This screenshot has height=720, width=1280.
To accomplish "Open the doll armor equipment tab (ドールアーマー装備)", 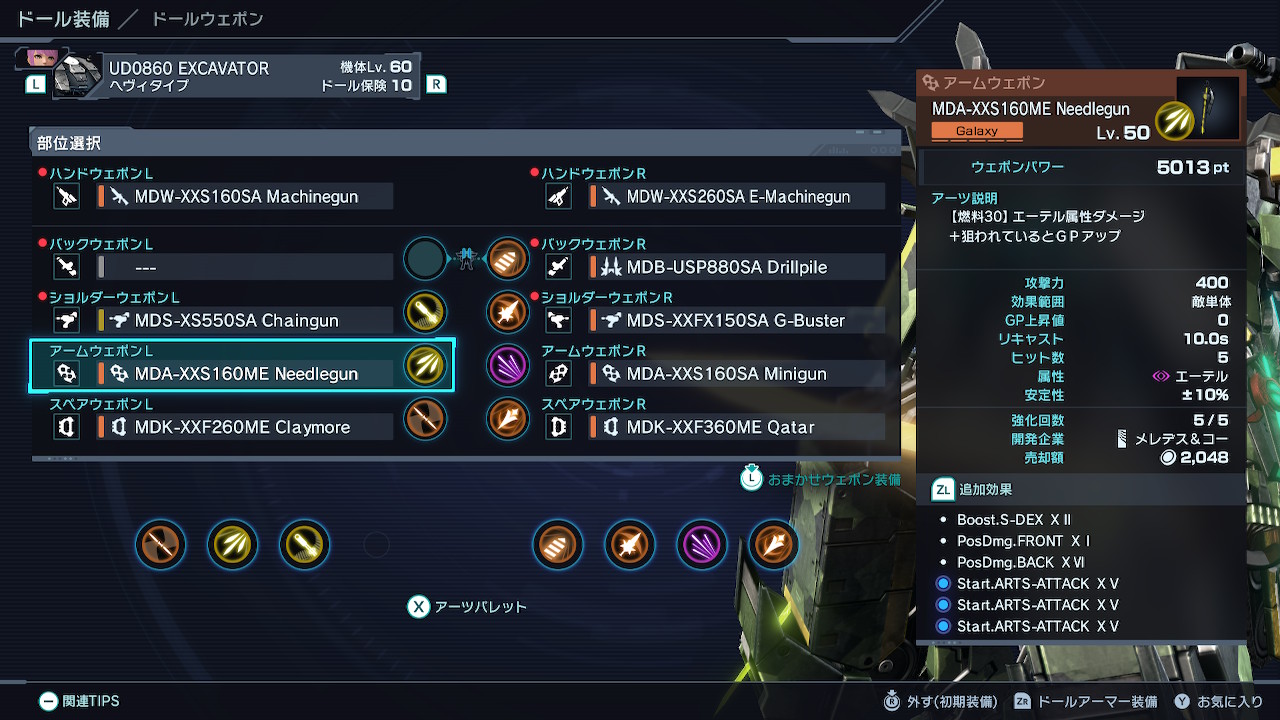I will tap(1086, 702).
